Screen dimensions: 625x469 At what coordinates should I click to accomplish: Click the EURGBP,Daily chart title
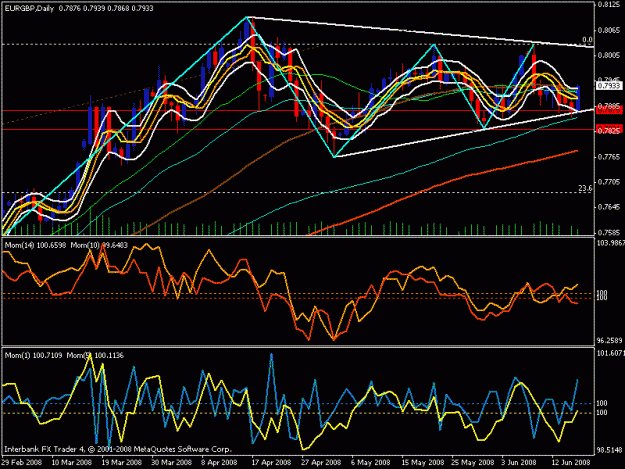29,8
